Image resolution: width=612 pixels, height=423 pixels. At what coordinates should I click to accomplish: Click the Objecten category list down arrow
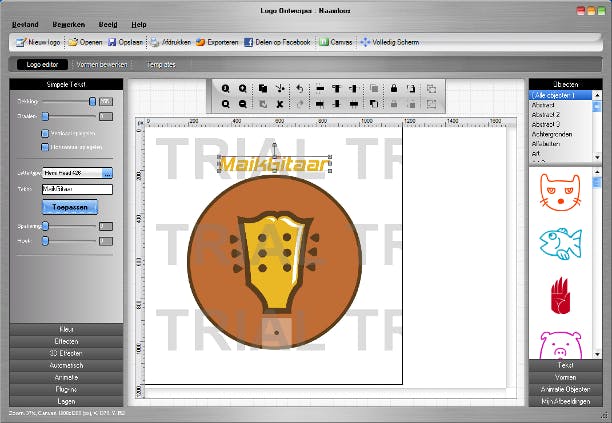pyautogui.click(x=597, y=157)
